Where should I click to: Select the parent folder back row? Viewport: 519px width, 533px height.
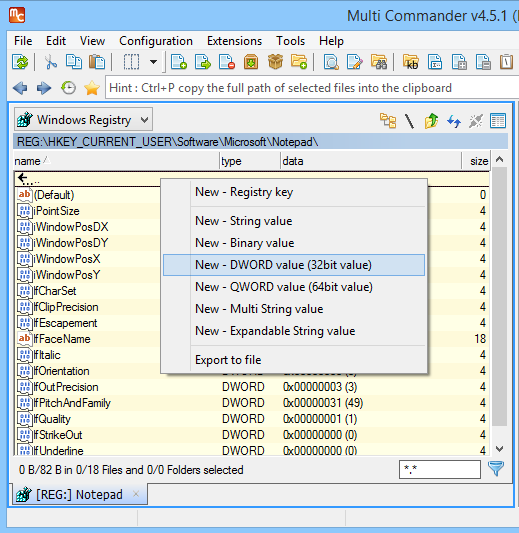(x=252, y=179)
